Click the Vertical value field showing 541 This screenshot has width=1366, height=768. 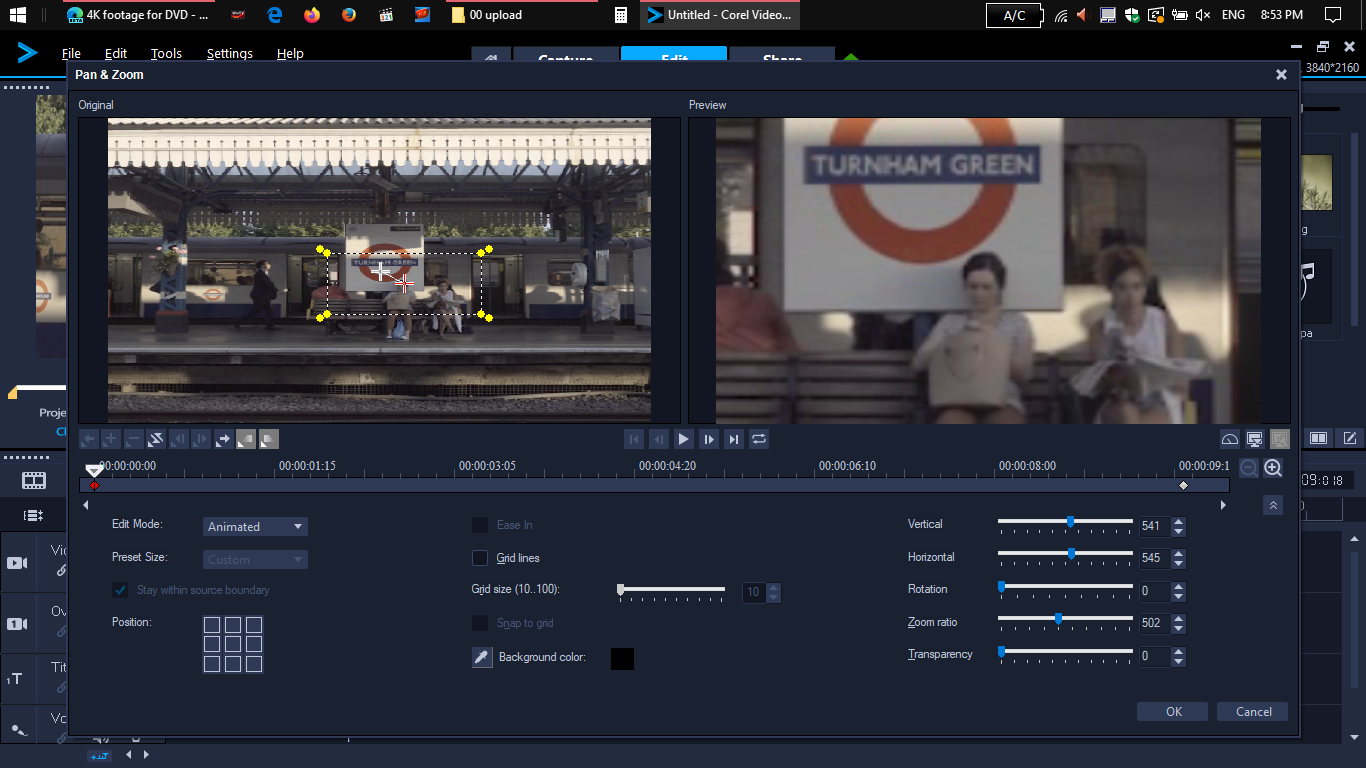tap(1154, 526)
